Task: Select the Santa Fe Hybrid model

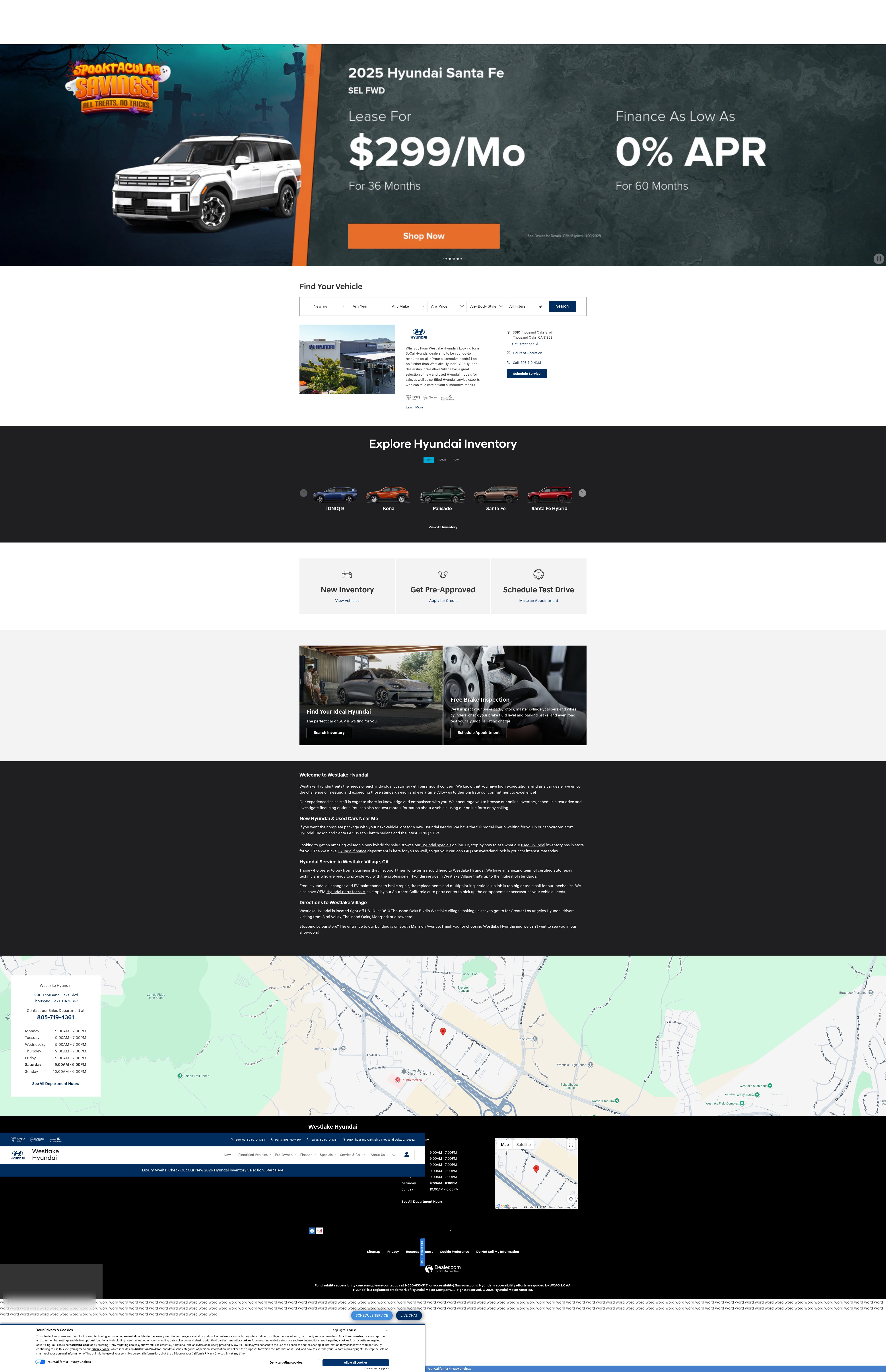Action: (x=550, y=498)
